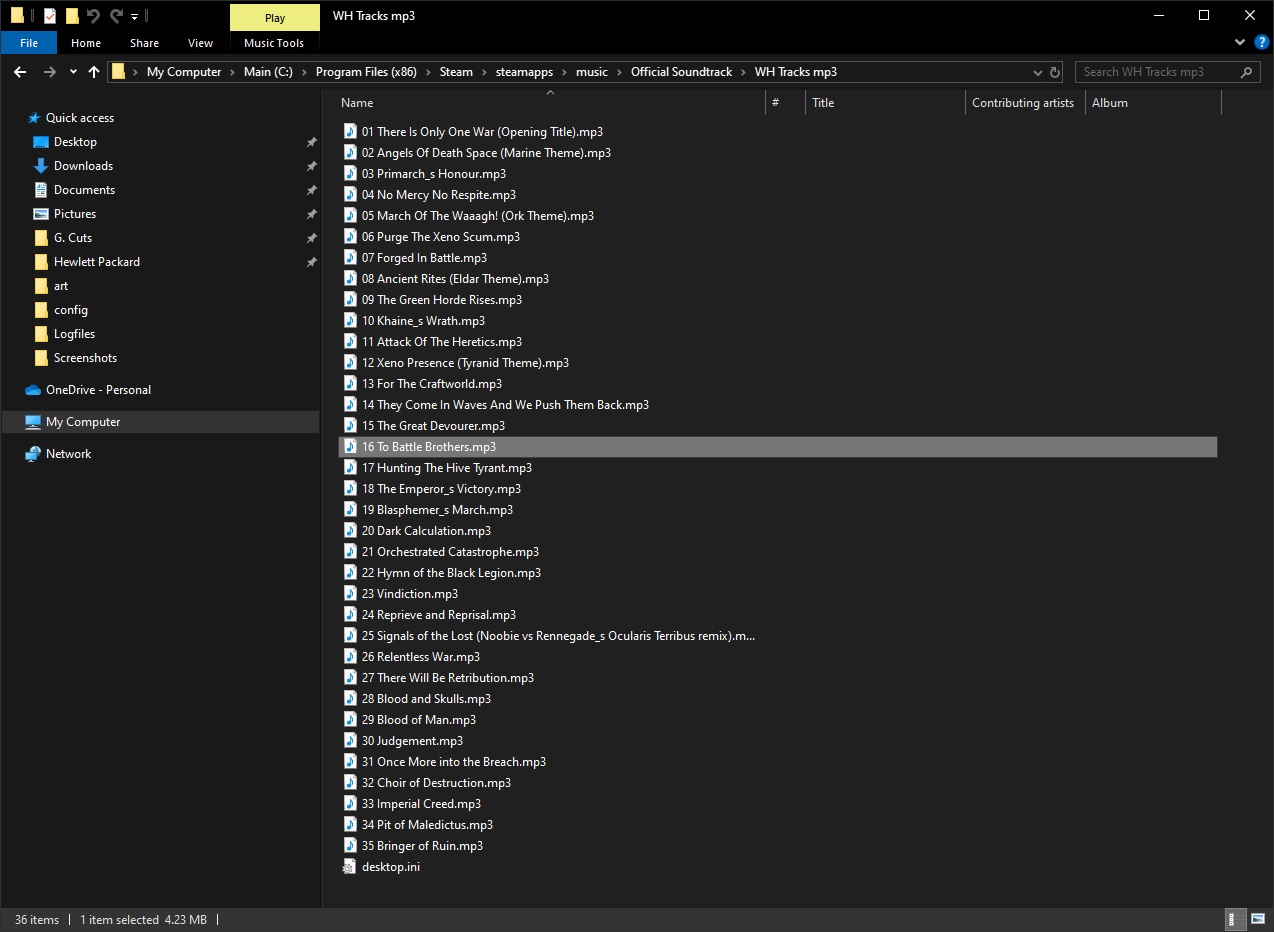Switch to the Share ribbon tab
This screenshot has width=1274, height=932.
click(144, 43)
